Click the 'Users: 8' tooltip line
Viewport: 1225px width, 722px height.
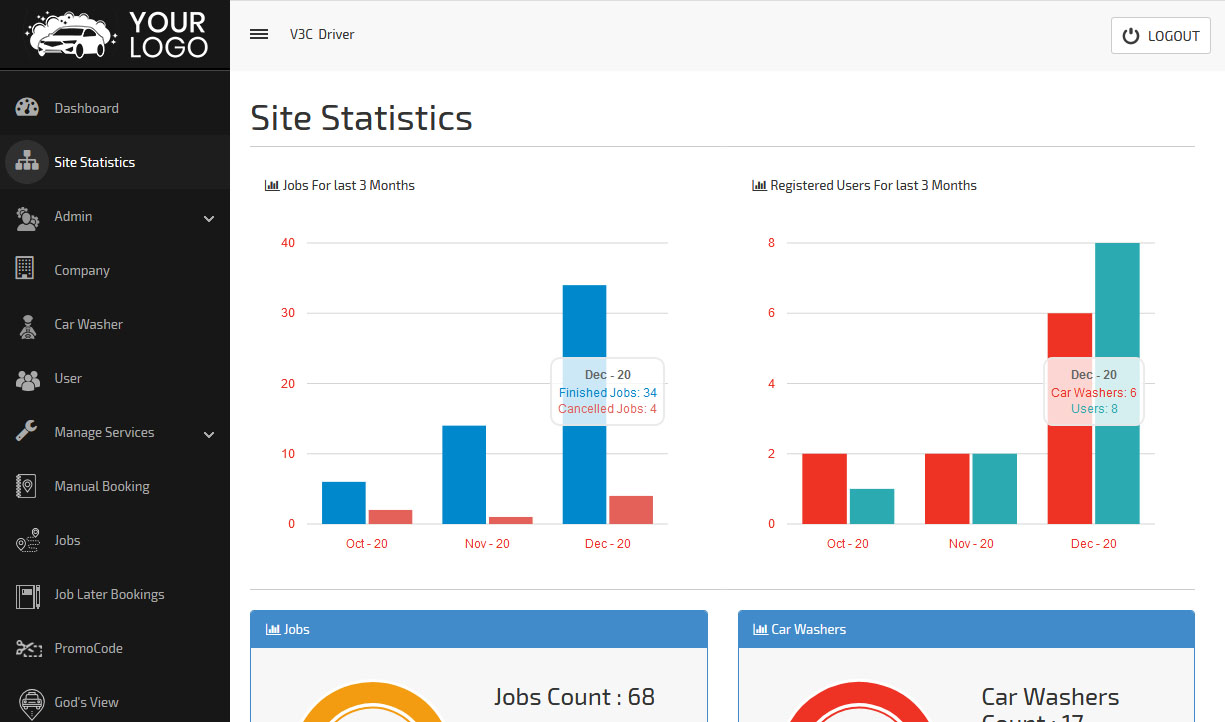[x=1094, y=409]
